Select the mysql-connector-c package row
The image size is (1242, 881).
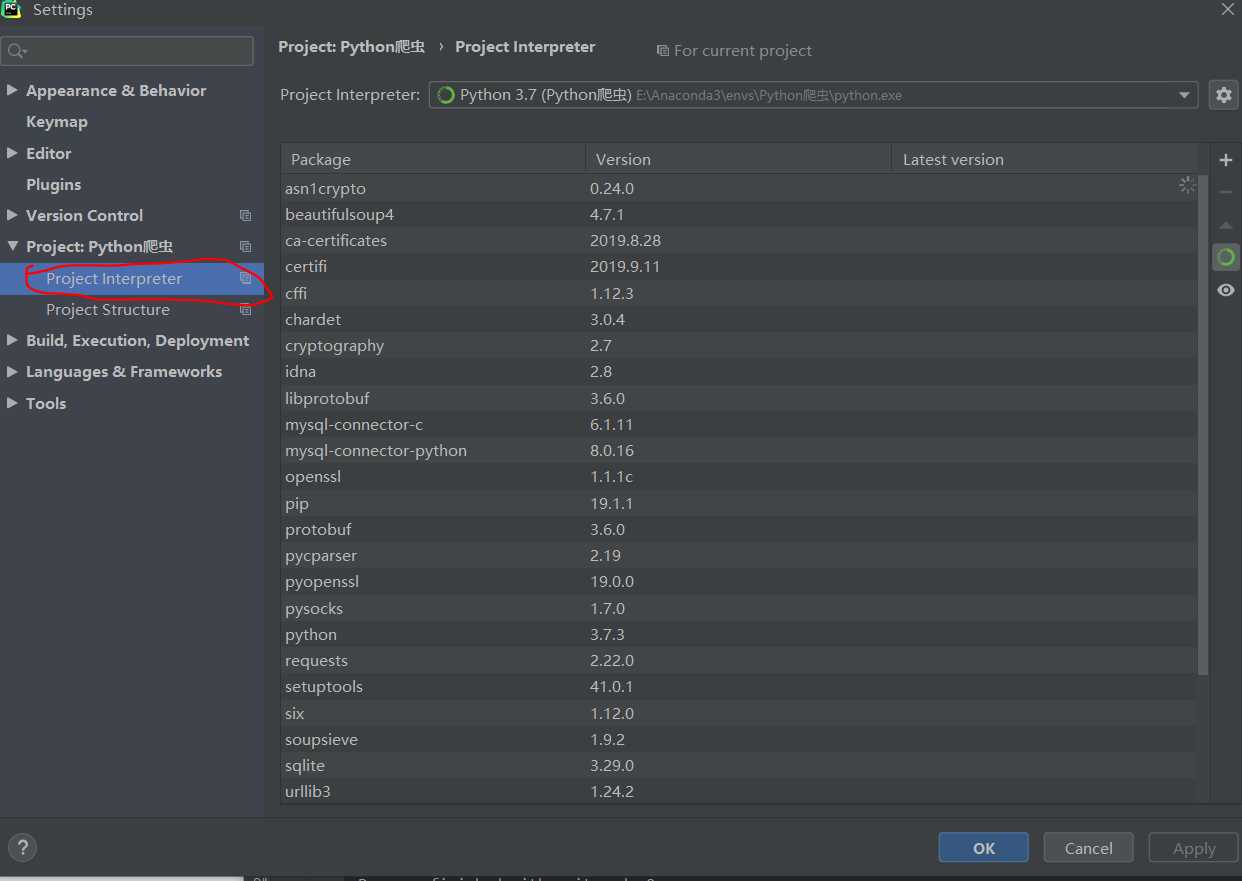739,424
